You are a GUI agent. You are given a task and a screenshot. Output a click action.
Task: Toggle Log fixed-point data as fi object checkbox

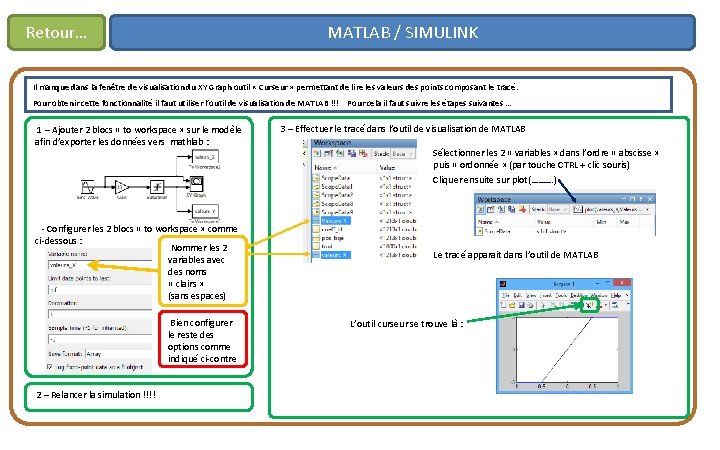[50, 367]
